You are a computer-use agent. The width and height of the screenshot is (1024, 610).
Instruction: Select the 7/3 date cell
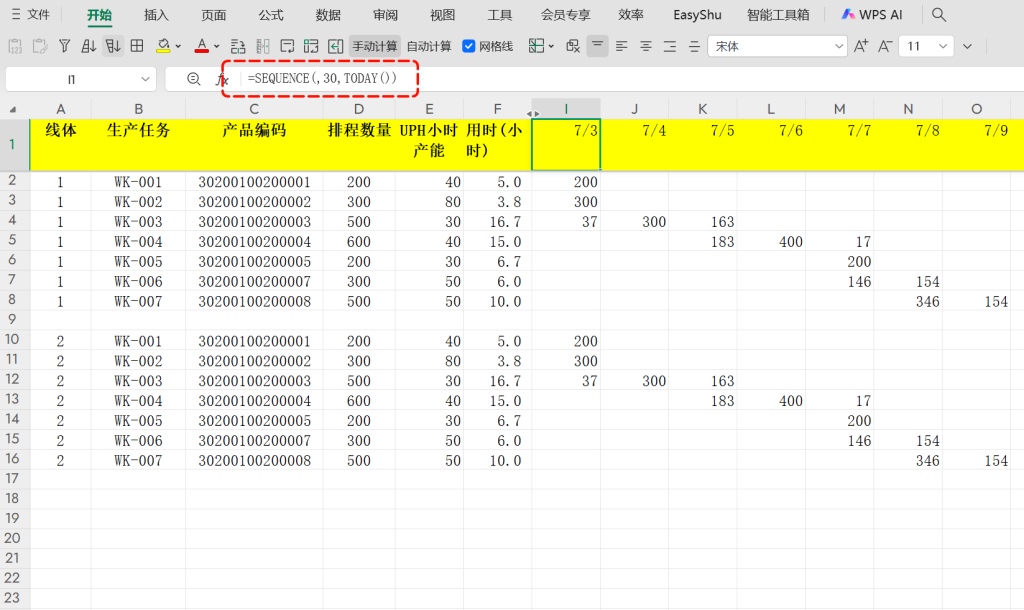[x=566, y=144]
